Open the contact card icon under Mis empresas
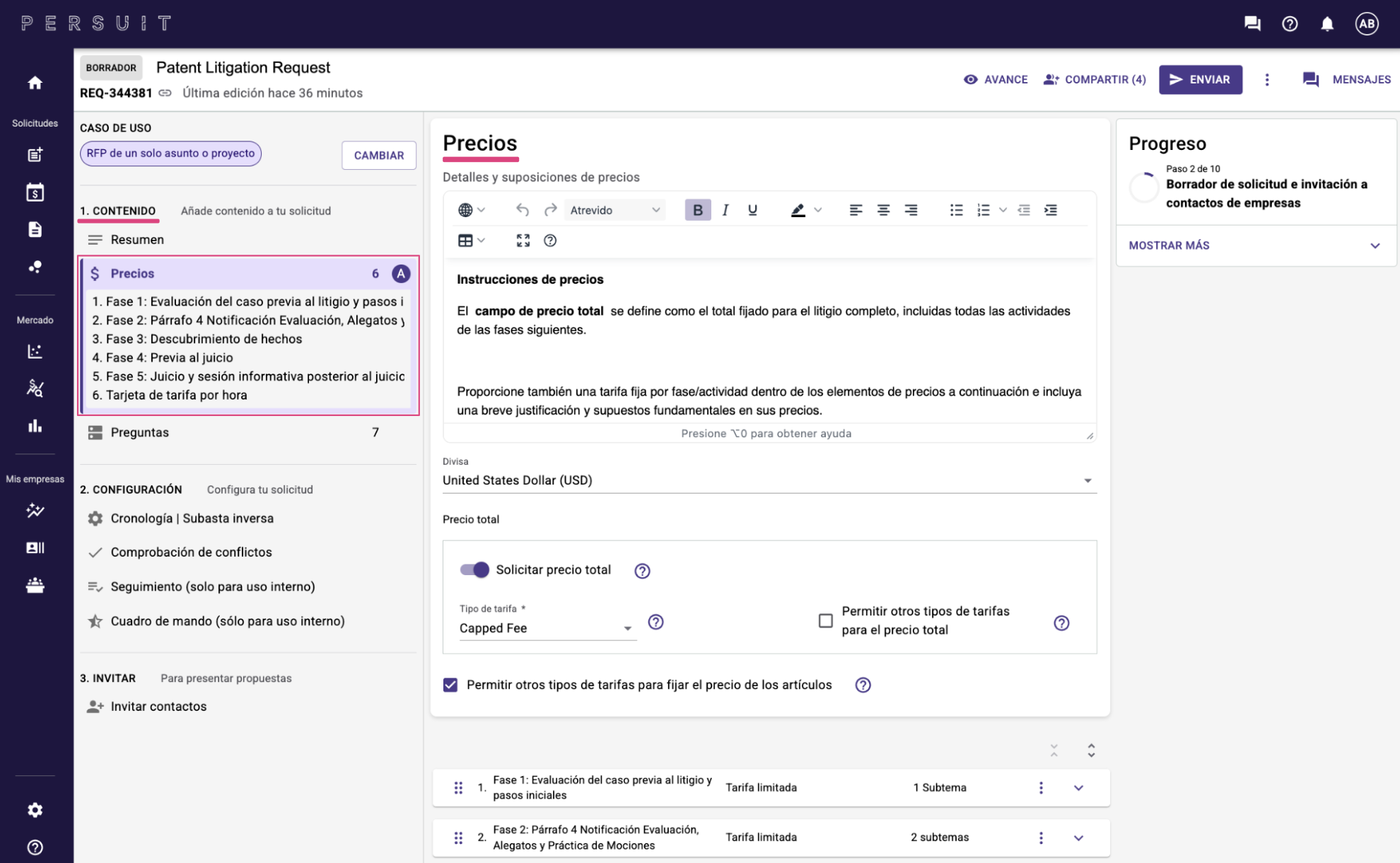This screenshot has width=1400, height=863. (35, 548)
